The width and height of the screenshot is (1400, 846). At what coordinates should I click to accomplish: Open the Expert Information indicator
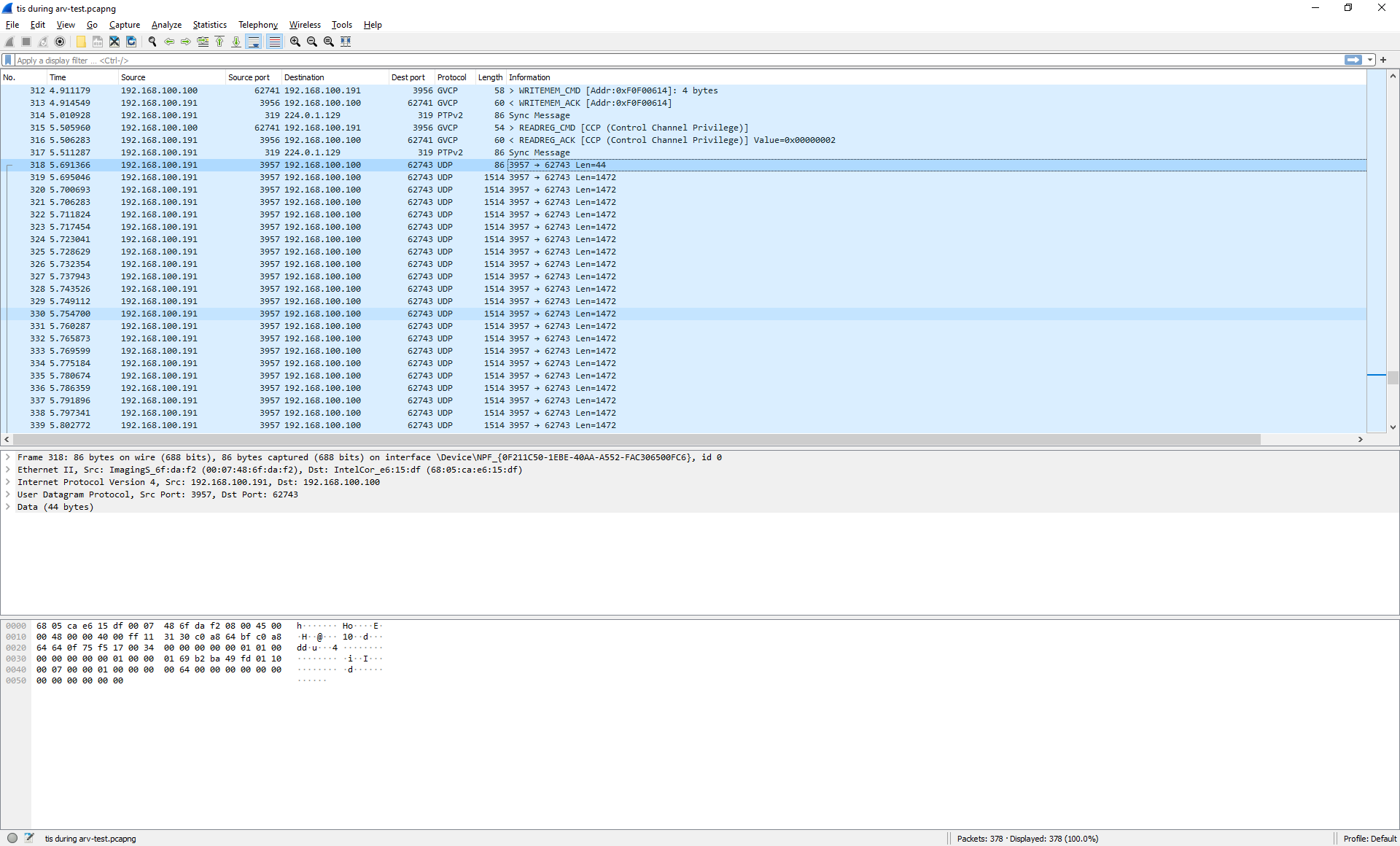tap(12, 837)
